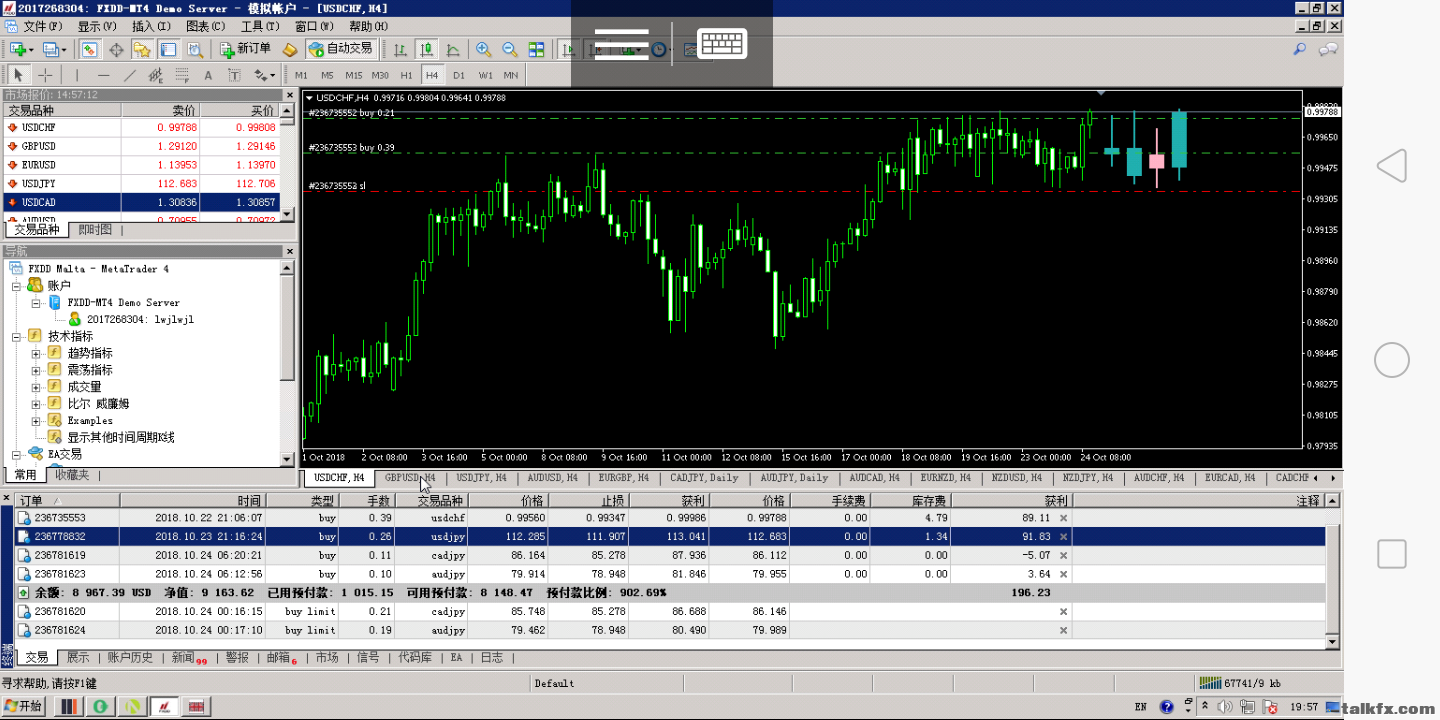Select the Fibonacci retracement tool
This screenshot has height=720, width=1440.
pyautogui.click(x=182, y=75)
